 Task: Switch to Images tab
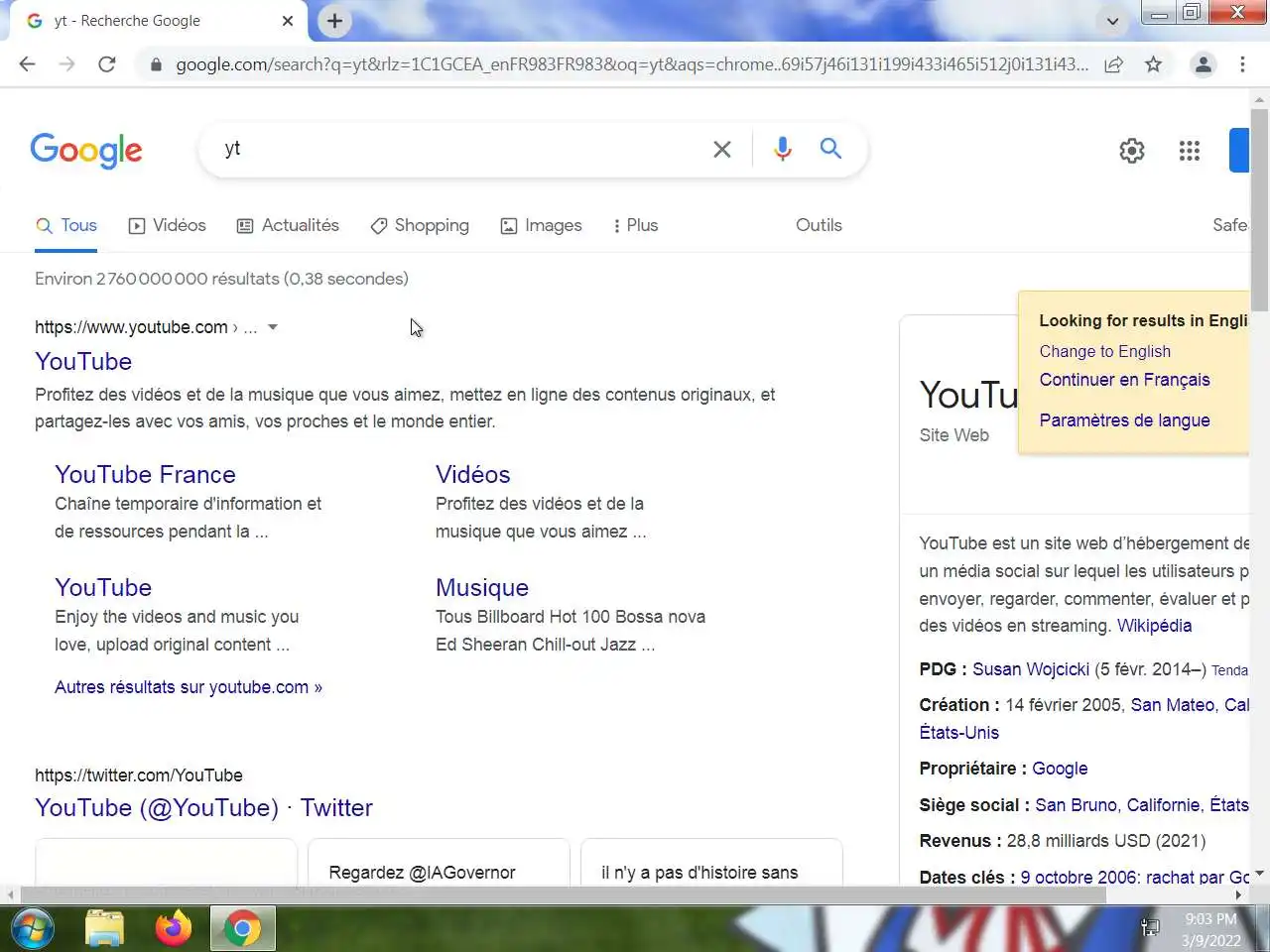(x=541, y=226)
